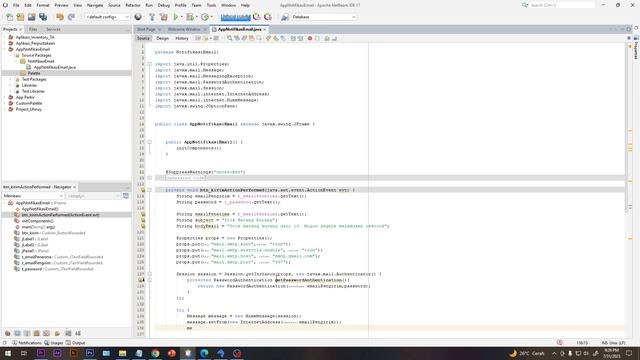Open Usages window from status bar
The image size is (640, 360).
(53, 343)
